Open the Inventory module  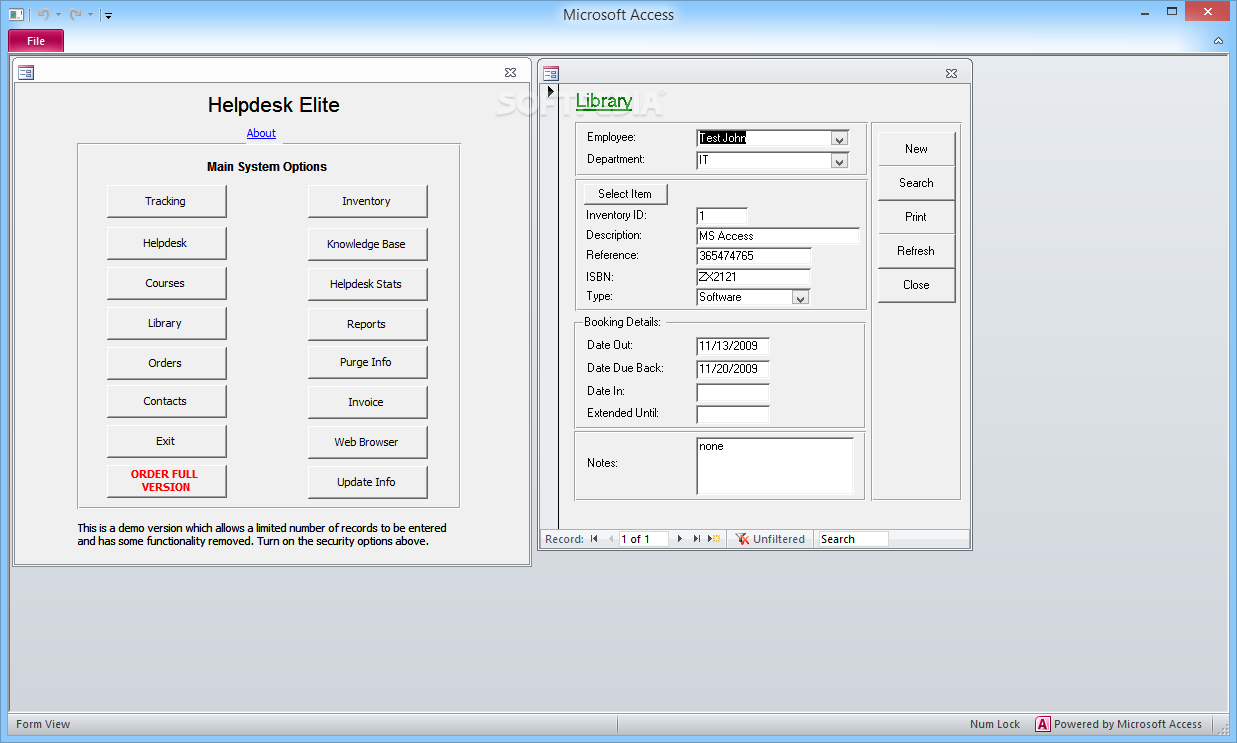coord(367,201)
